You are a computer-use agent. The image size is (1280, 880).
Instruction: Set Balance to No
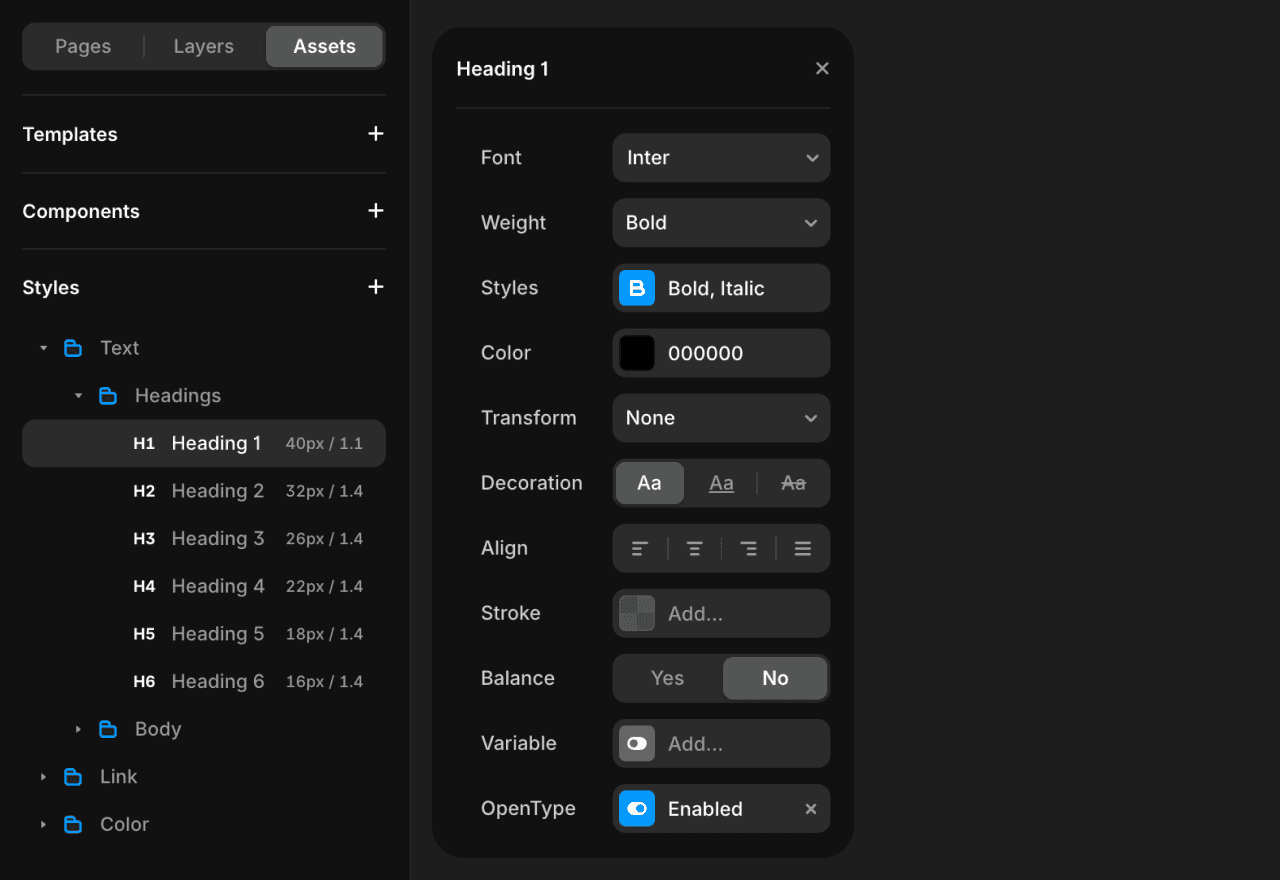point(775,678)
